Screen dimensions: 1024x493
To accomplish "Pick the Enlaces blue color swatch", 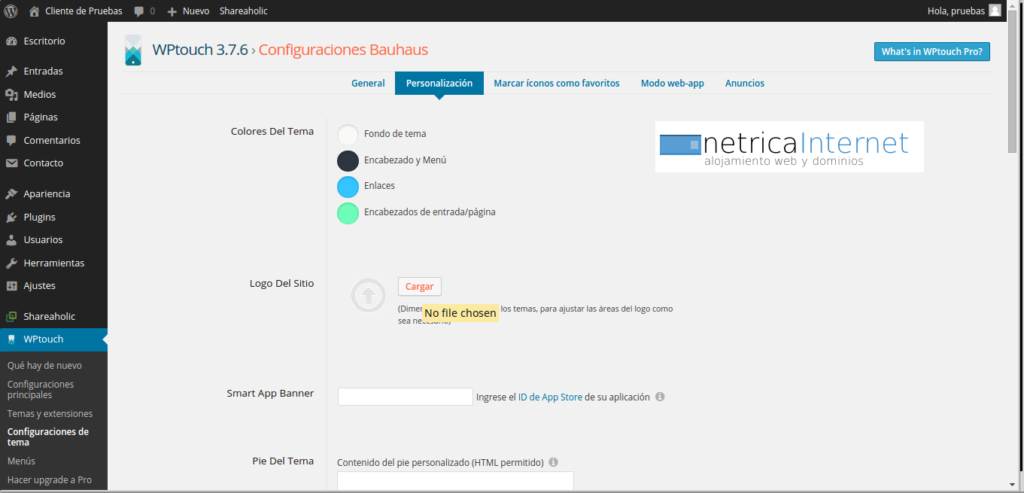I will coord(348,186).
